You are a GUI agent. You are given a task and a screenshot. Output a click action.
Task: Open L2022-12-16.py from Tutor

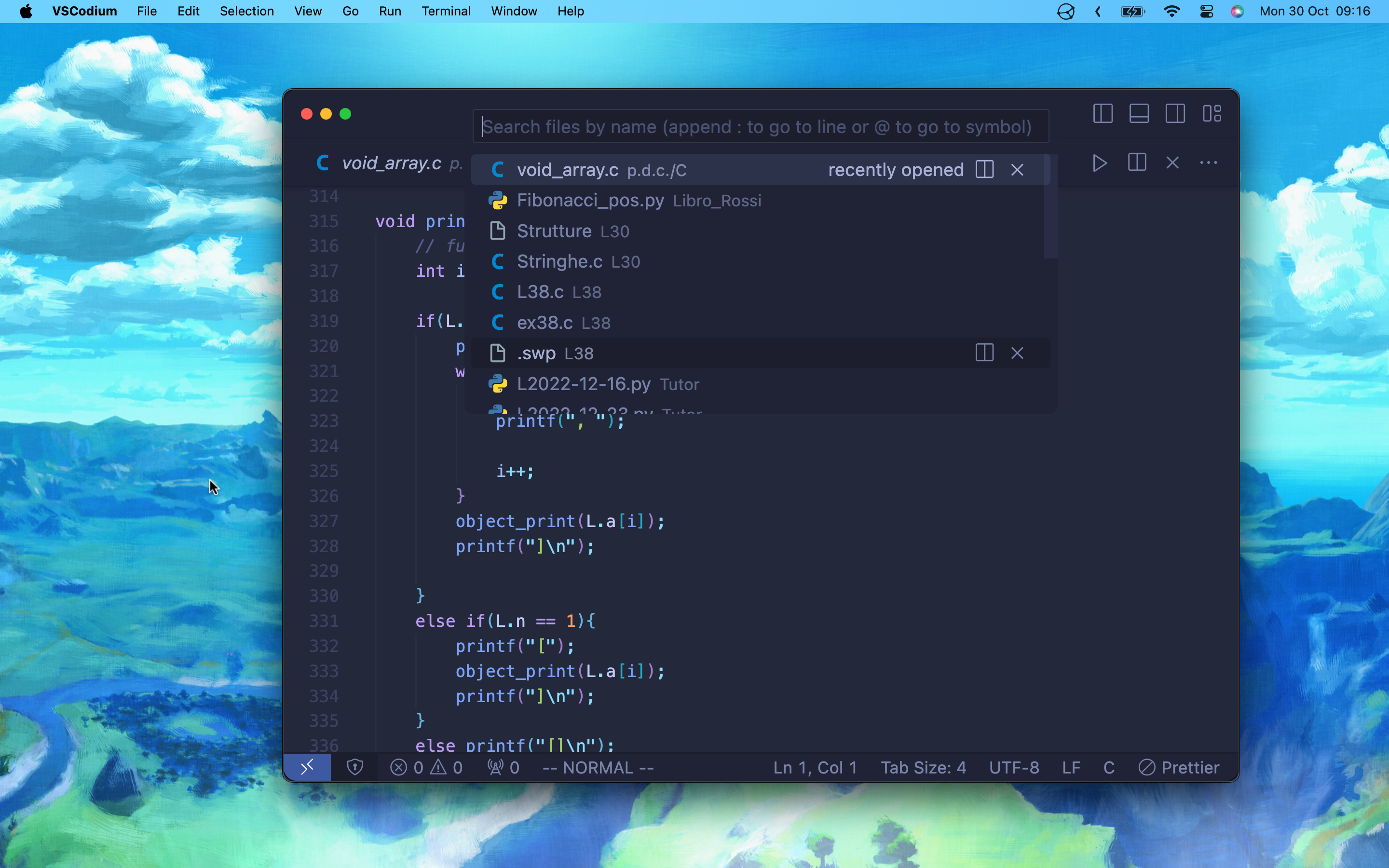pyautogui.click(x=761, y=383)
